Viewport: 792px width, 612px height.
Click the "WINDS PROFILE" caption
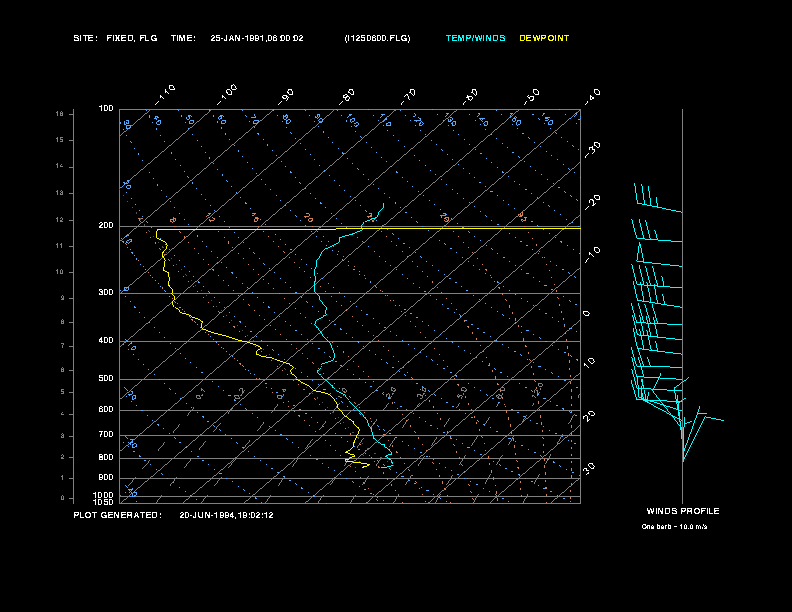point(683,511)
